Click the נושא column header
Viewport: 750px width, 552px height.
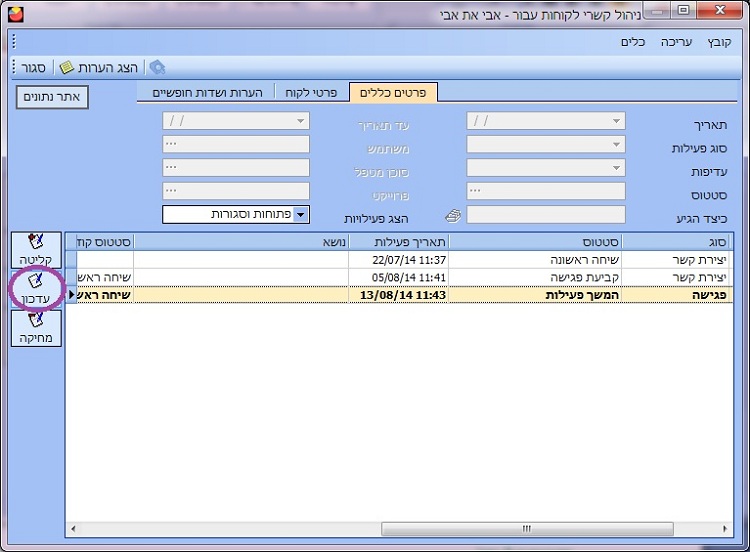tap(241, 242)
